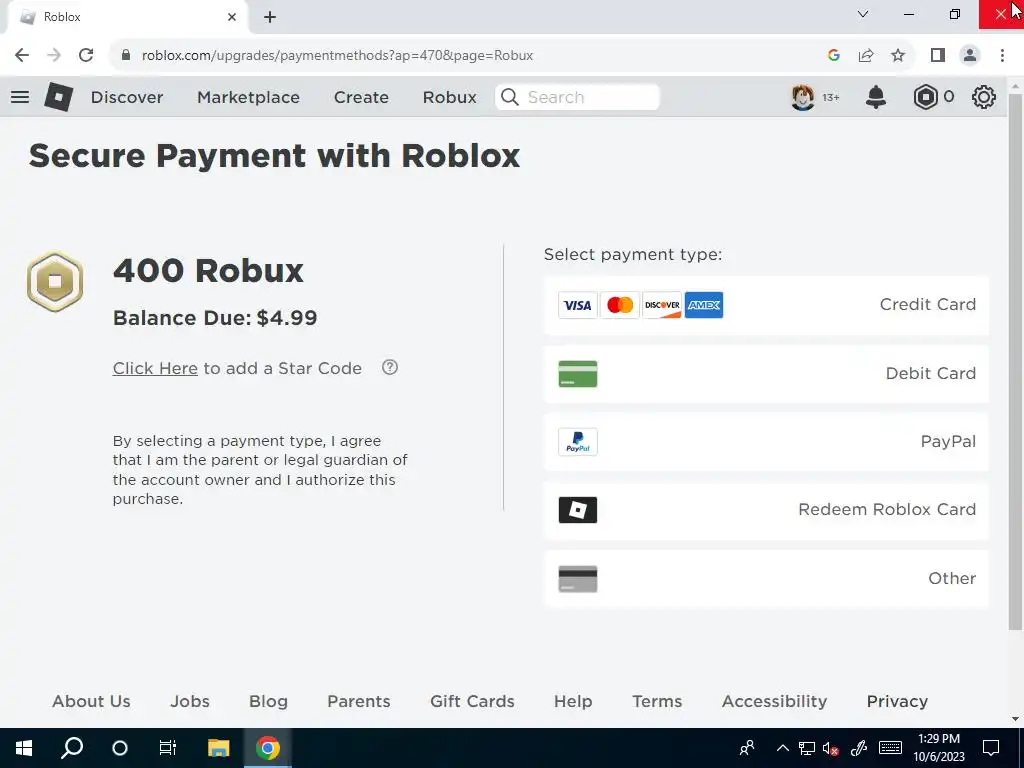Click the PayPal logo icon

pos(577,442)
